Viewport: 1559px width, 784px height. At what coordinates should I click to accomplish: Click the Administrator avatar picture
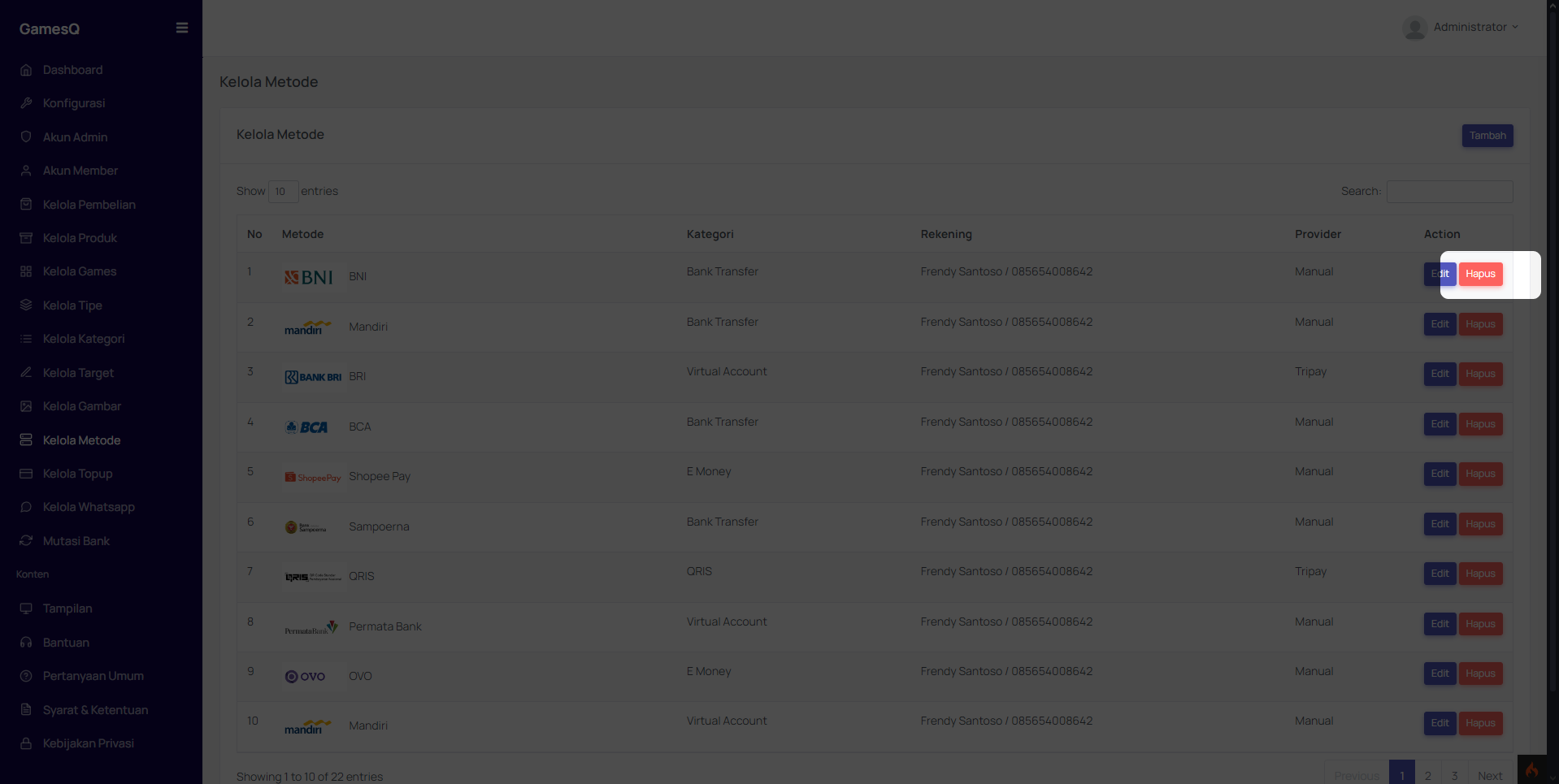click(1414, 28)
